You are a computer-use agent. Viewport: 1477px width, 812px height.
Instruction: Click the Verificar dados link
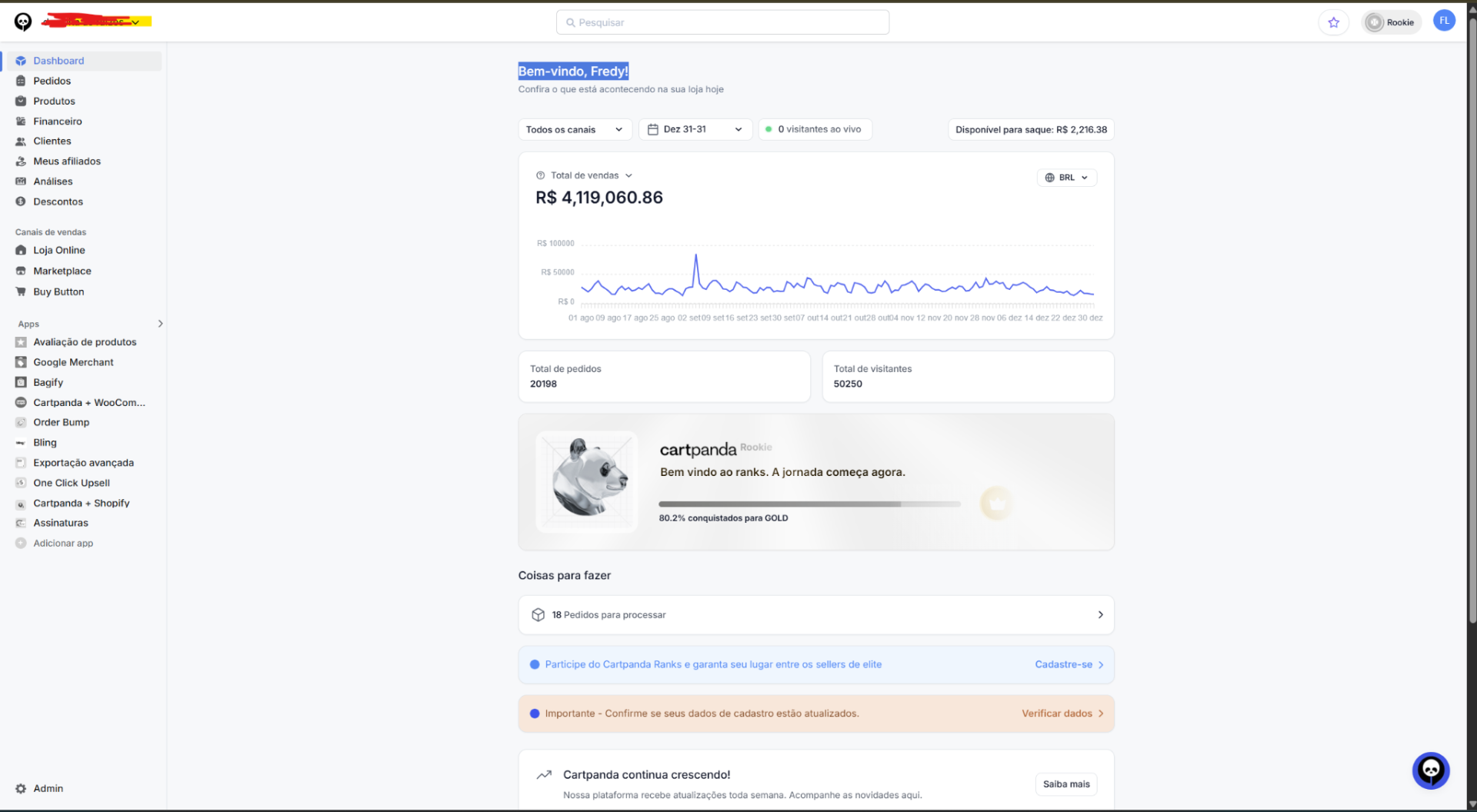(1062, 714)
